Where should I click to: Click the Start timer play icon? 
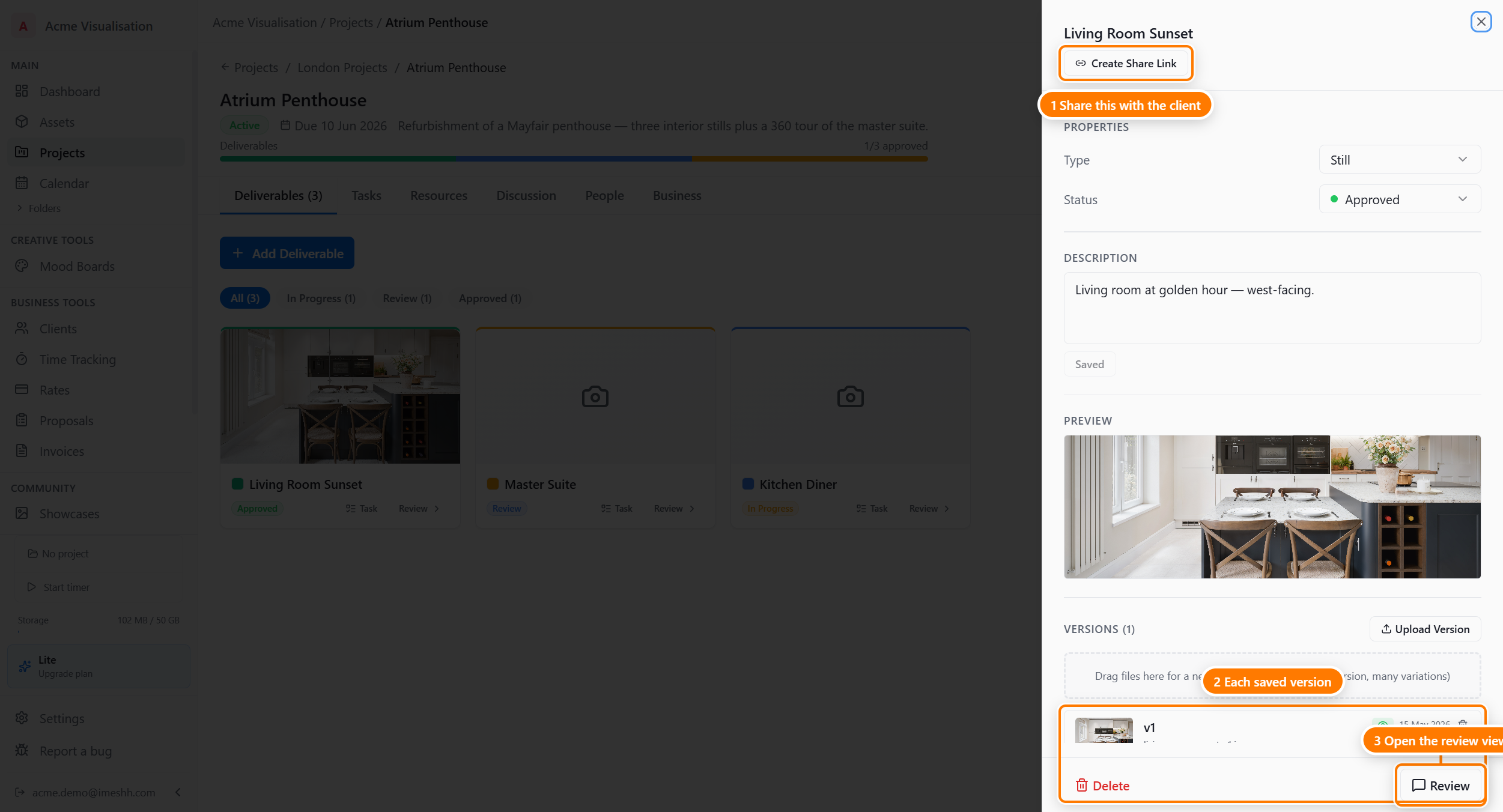pyautogui.click(x=32, y=587)
